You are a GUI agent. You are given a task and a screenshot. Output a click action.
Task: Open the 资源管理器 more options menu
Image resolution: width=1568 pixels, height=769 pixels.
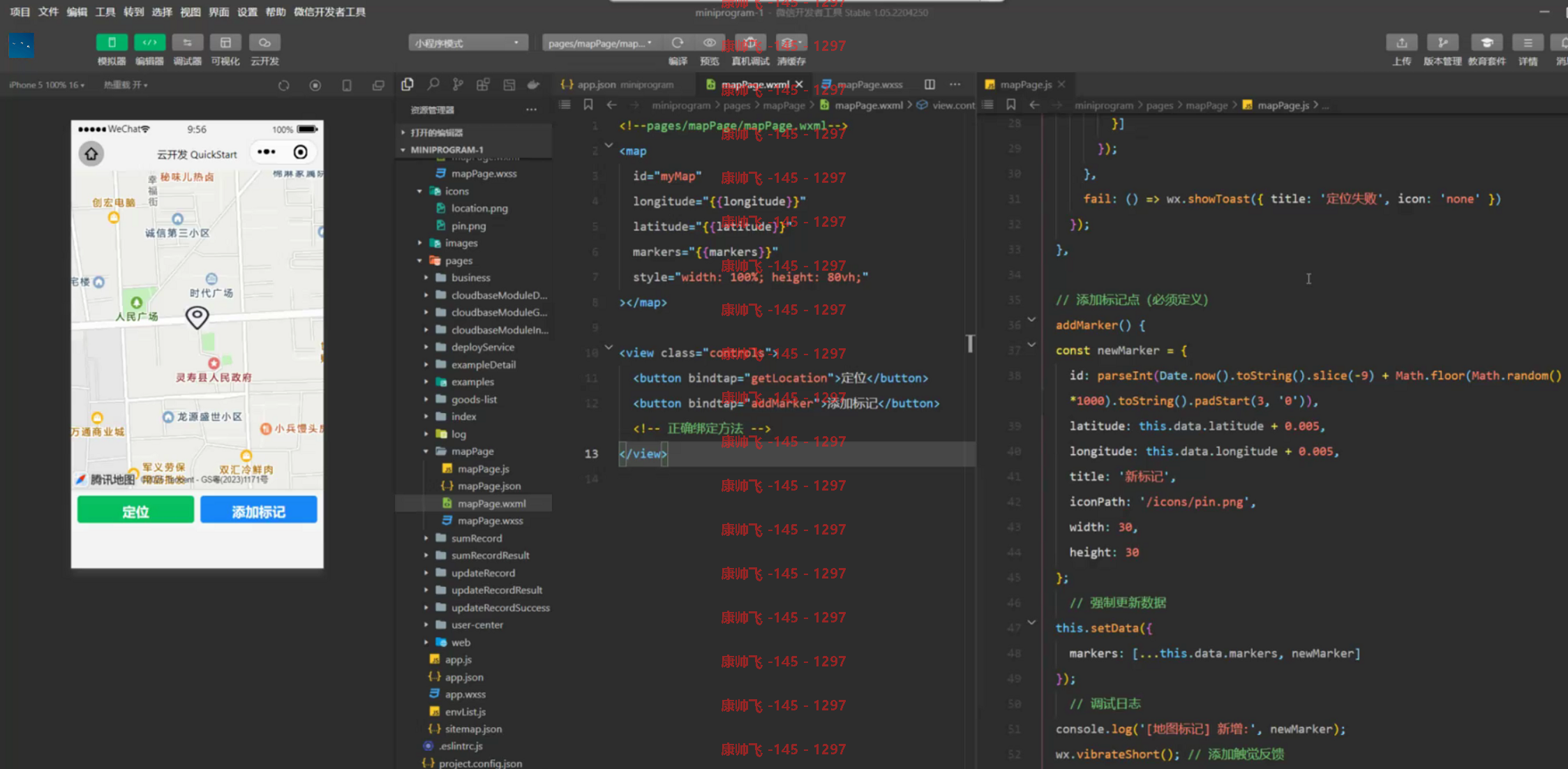tap(531, 110)
